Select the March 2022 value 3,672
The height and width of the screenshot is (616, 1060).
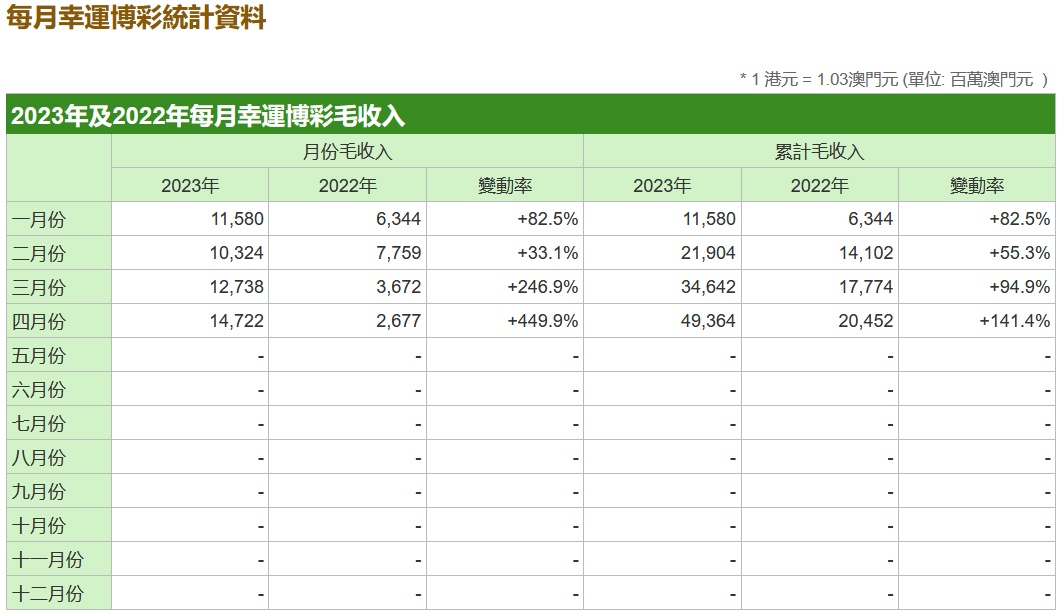399,287
